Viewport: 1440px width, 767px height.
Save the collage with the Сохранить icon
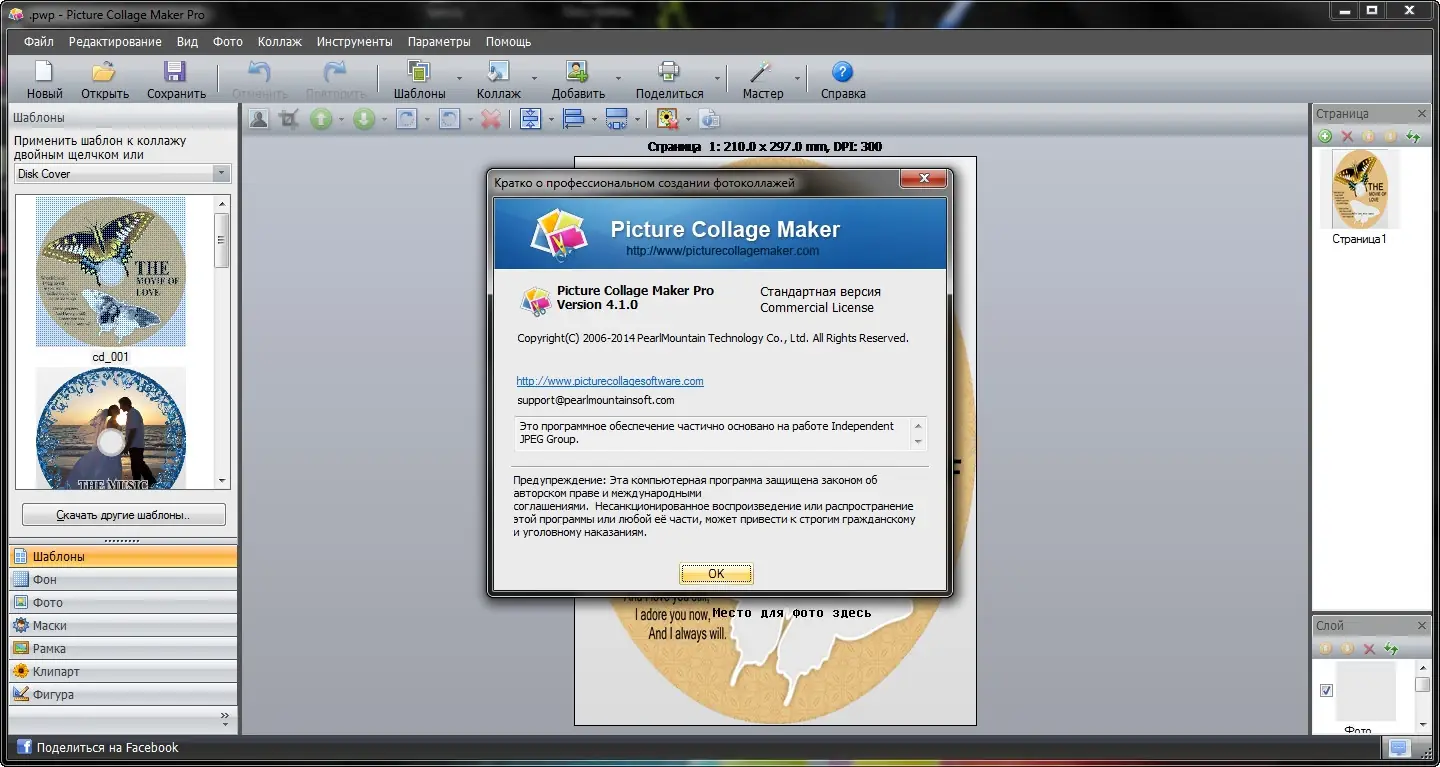pos(176,72)
